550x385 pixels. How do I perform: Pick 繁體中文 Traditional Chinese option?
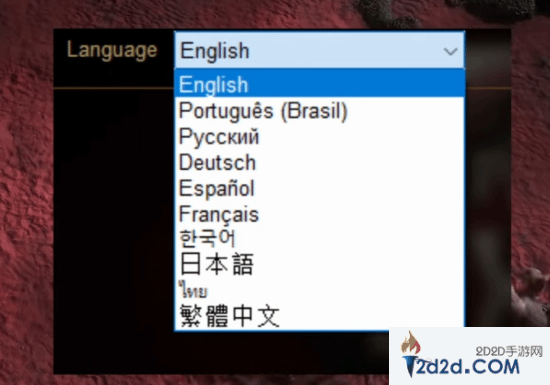320,316
